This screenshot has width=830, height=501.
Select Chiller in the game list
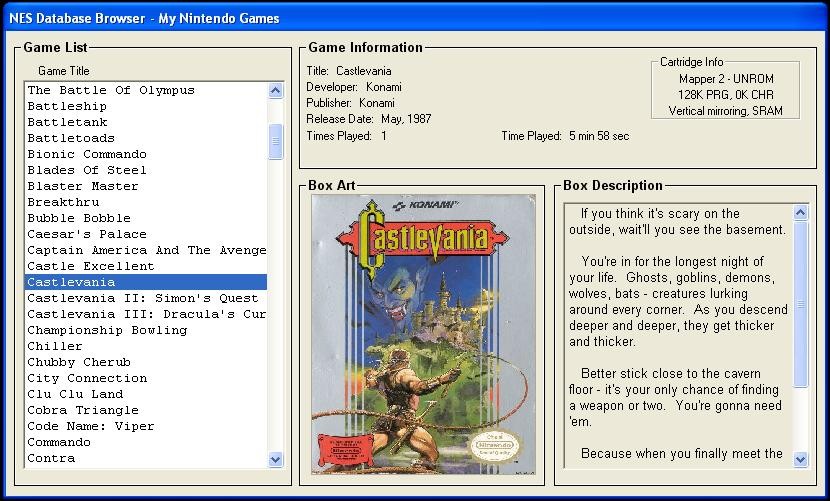click(146, 346)
